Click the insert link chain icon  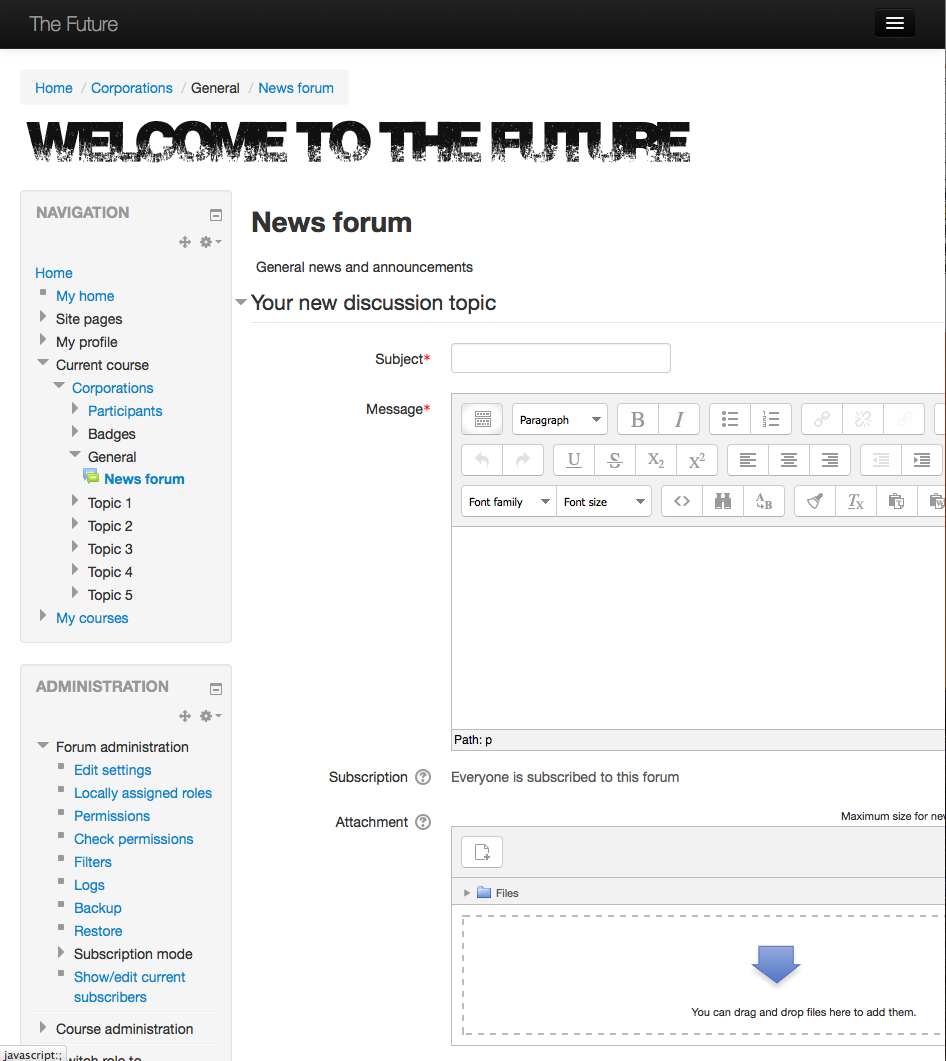pyautogui.click(x=821, y=420)
